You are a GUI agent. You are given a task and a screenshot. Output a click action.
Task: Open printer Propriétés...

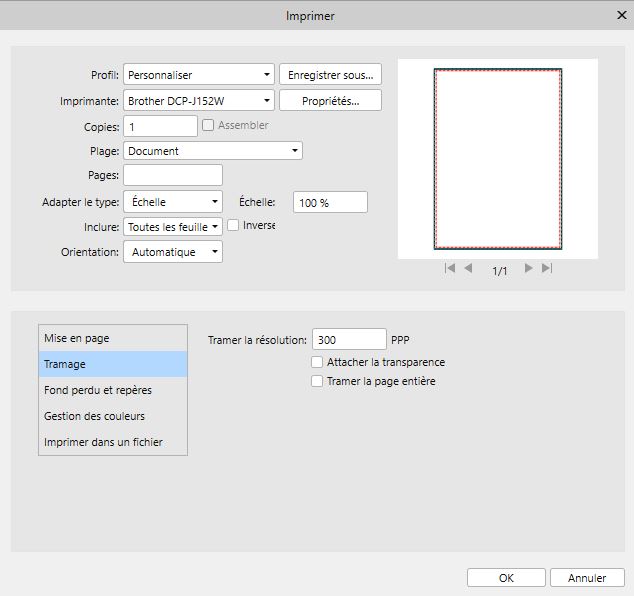[330, 101]
